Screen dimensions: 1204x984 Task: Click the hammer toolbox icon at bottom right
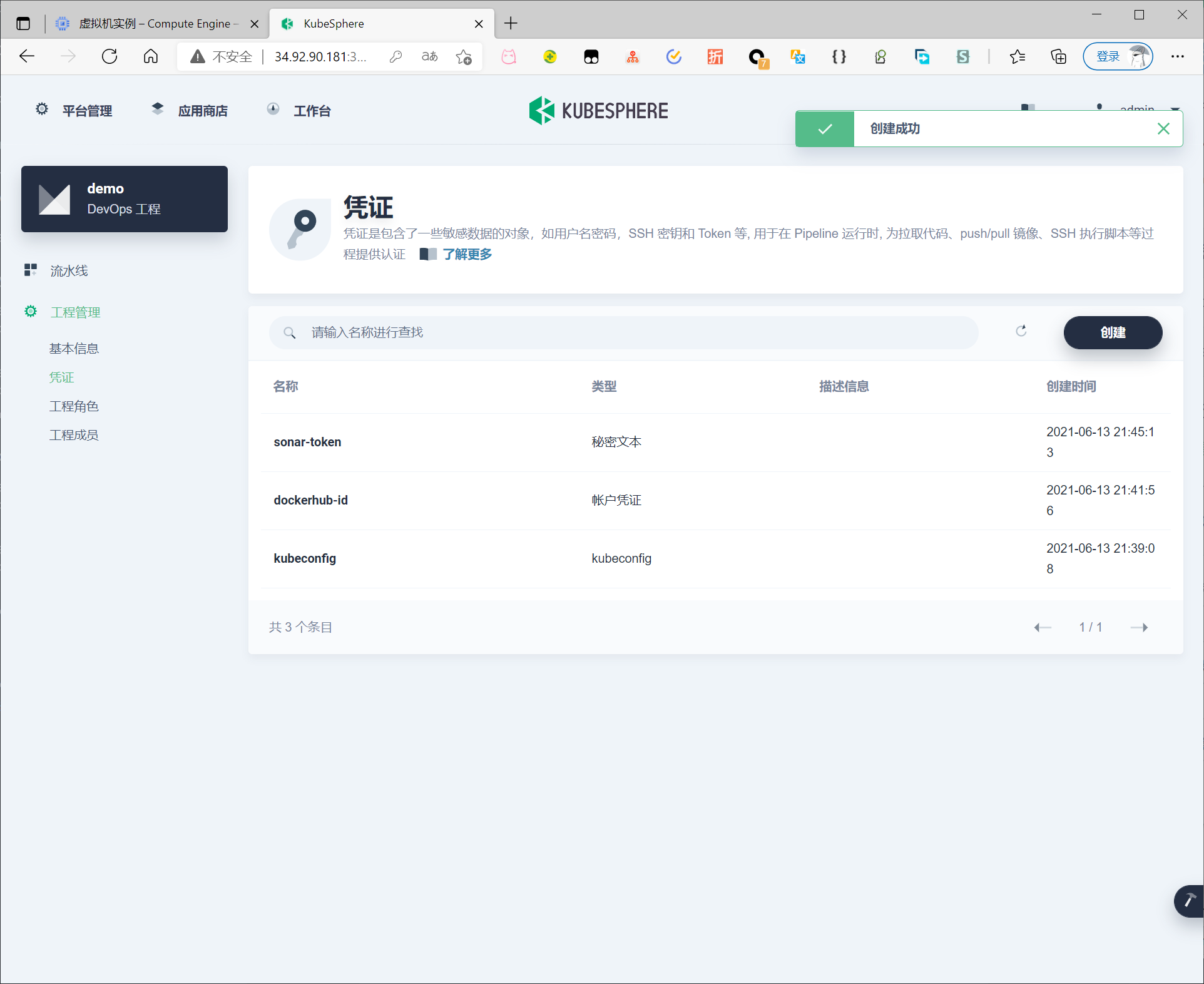tap(1188, 900)
